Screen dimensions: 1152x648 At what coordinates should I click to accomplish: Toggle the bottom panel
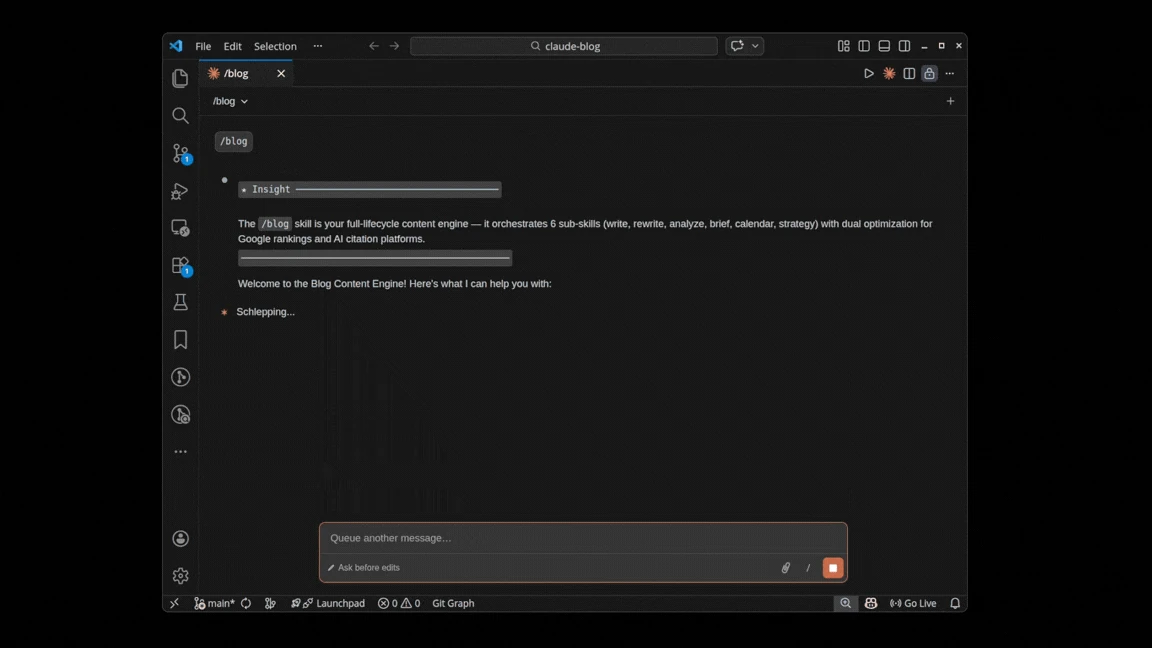pos(884,46)
